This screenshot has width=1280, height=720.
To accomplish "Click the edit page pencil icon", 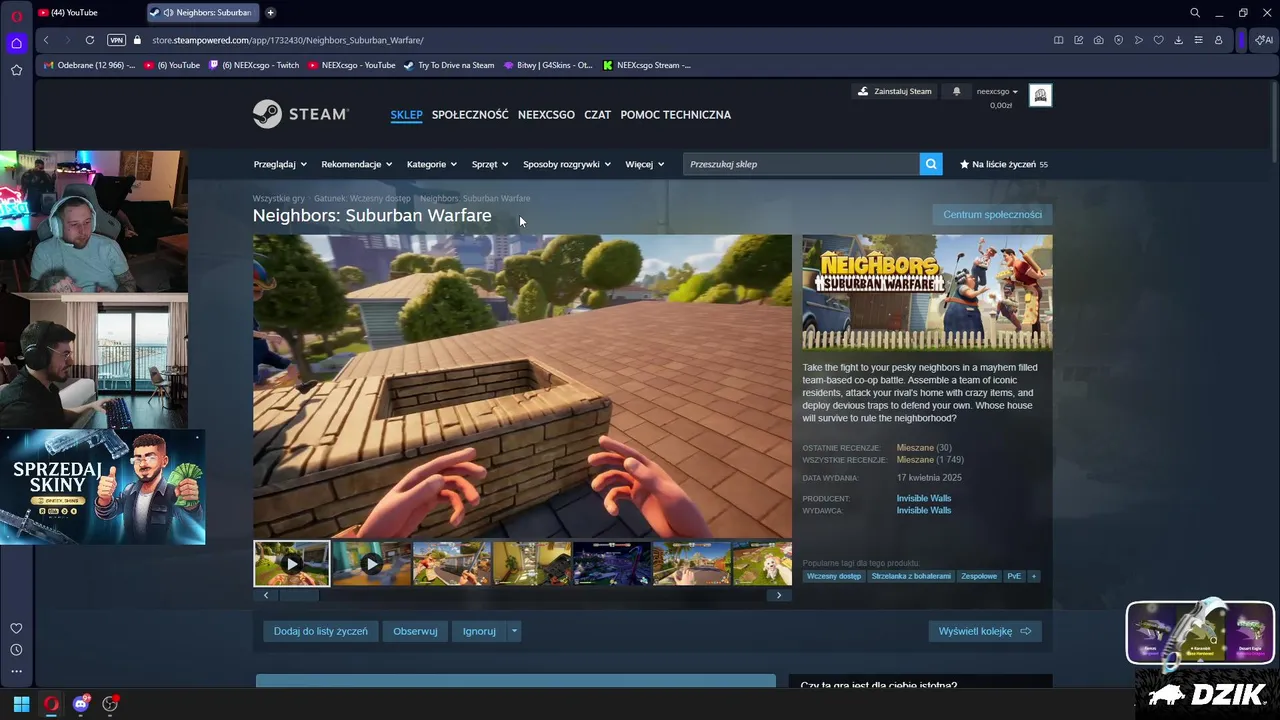I will [1079, 40].
